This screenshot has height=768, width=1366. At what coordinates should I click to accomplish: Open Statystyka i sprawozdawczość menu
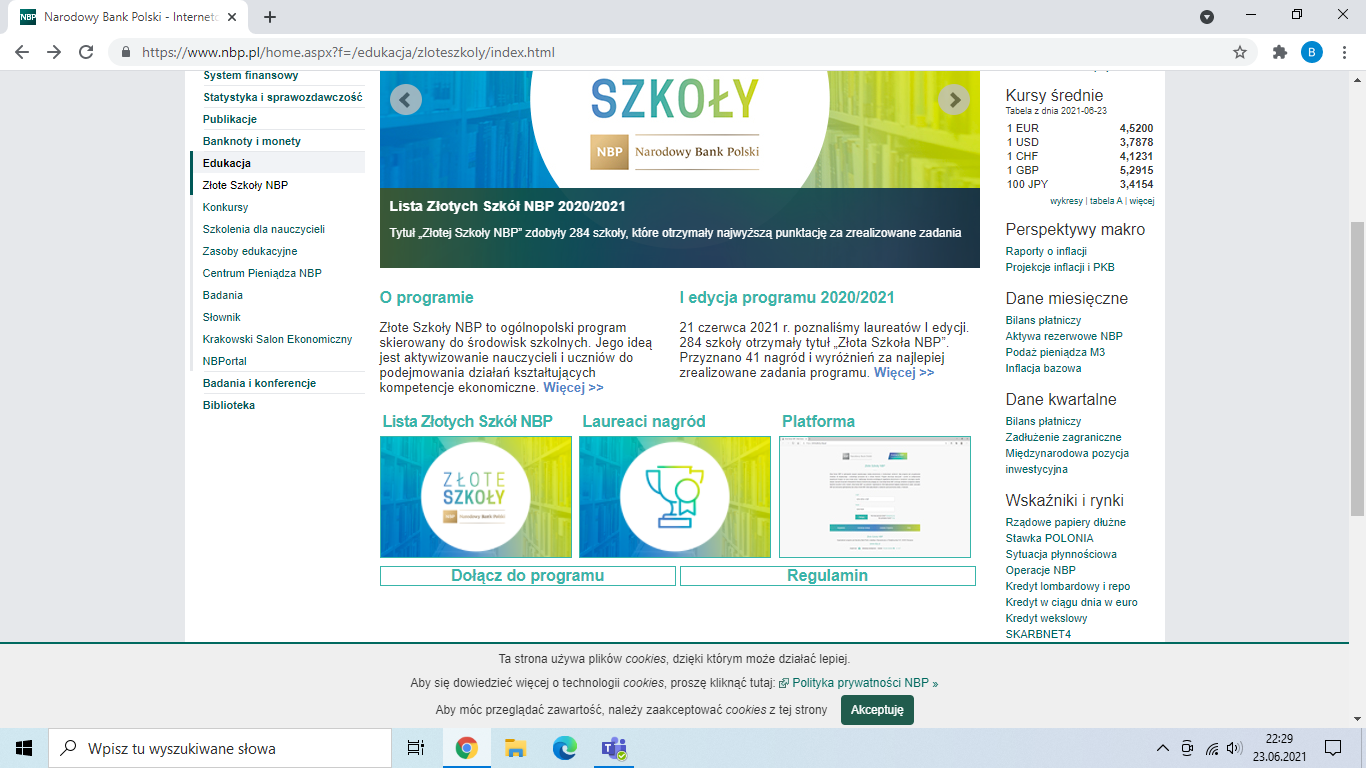(x=283, y=97)
